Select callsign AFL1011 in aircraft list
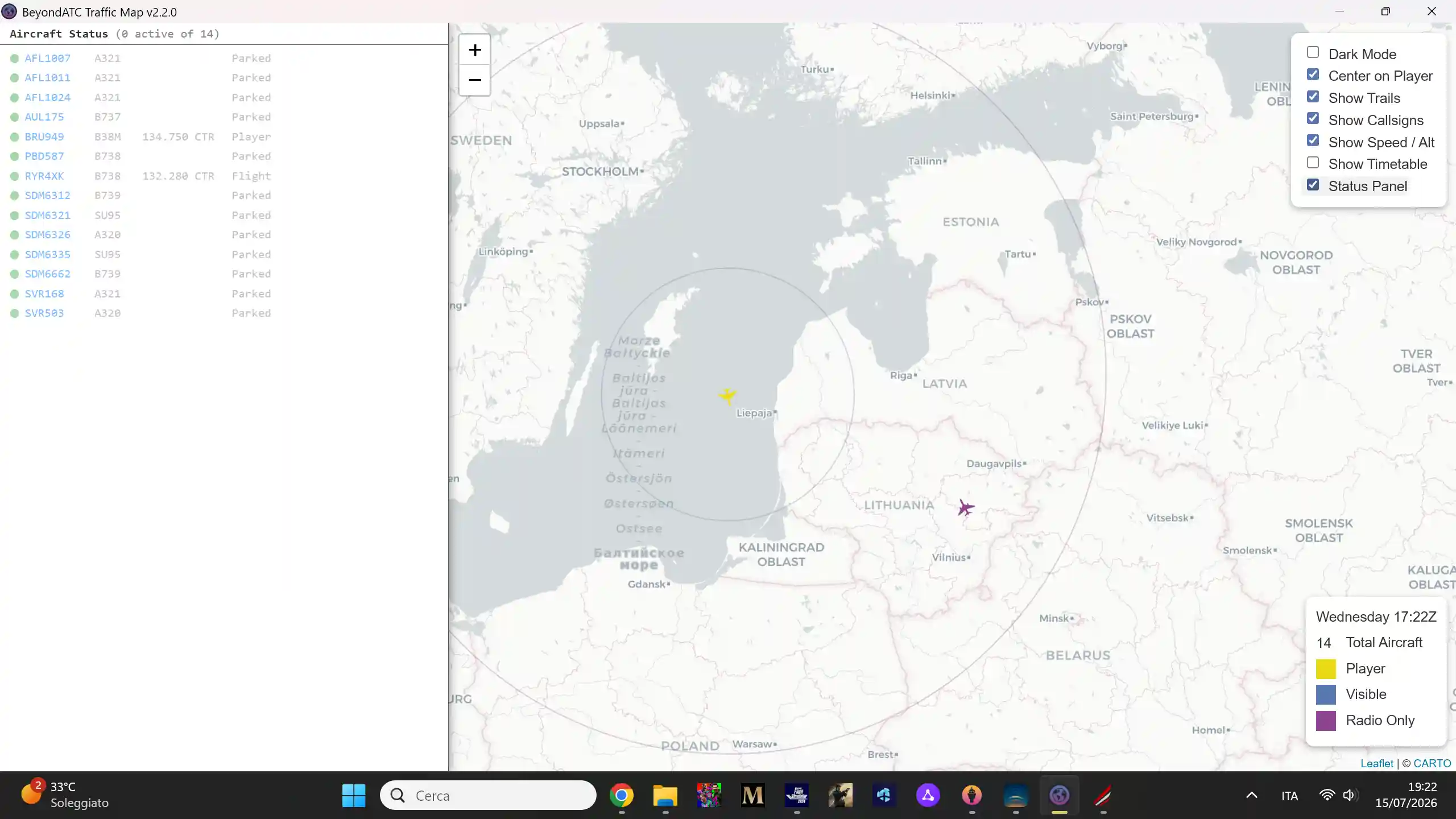This screenshot has width=1456, height=819. [47, 77]
